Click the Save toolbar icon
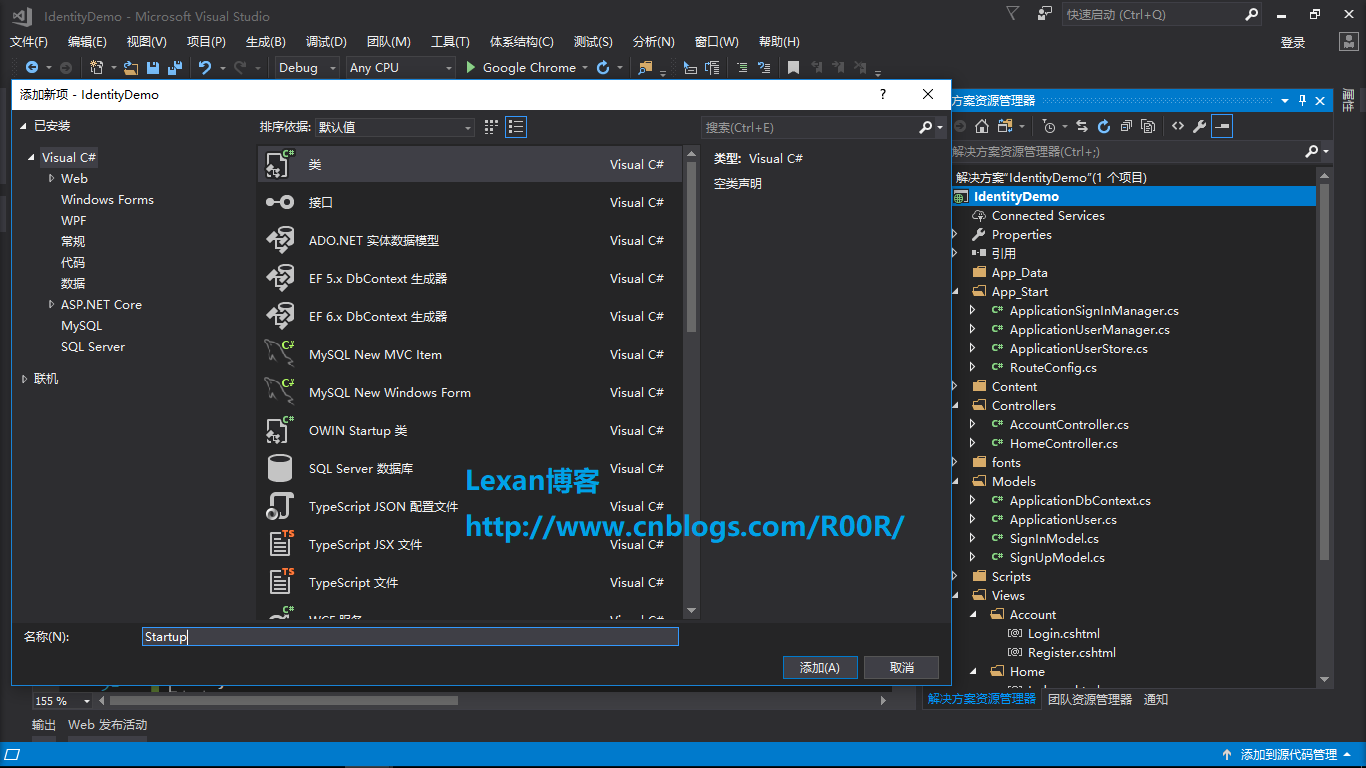Viewport: 1366px width, 768px height. [153, 67]
